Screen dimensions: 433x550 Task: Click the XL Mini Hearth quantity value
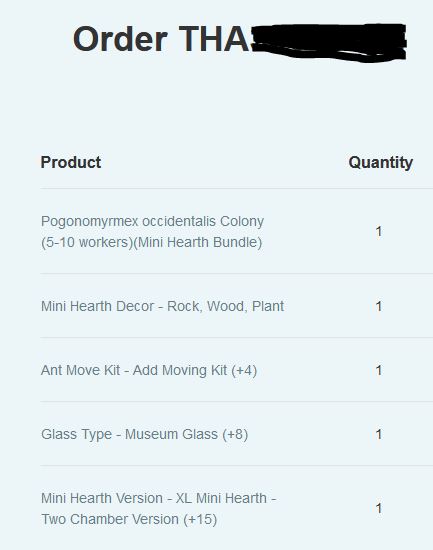(379, 509)
